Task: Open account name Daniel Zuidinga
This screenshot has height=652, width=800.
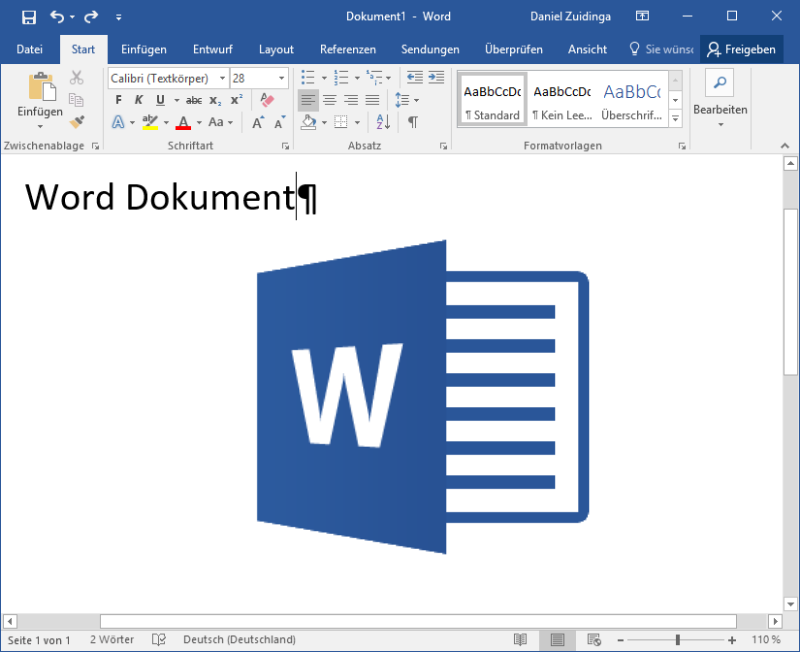Action: tap(570, 16)
